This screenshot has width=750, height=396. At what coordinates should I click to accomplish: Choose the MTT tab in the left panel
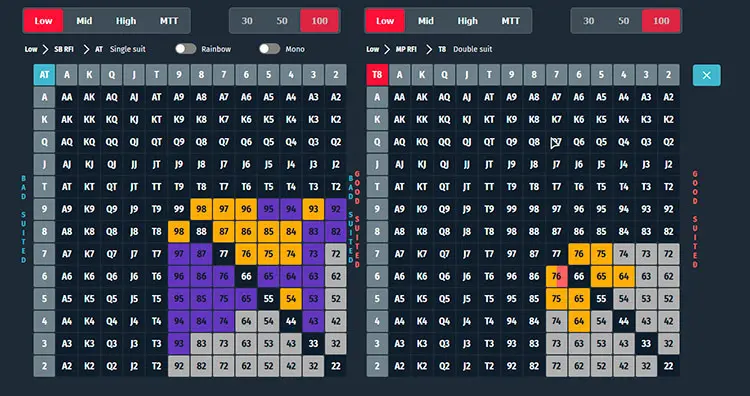169,21
